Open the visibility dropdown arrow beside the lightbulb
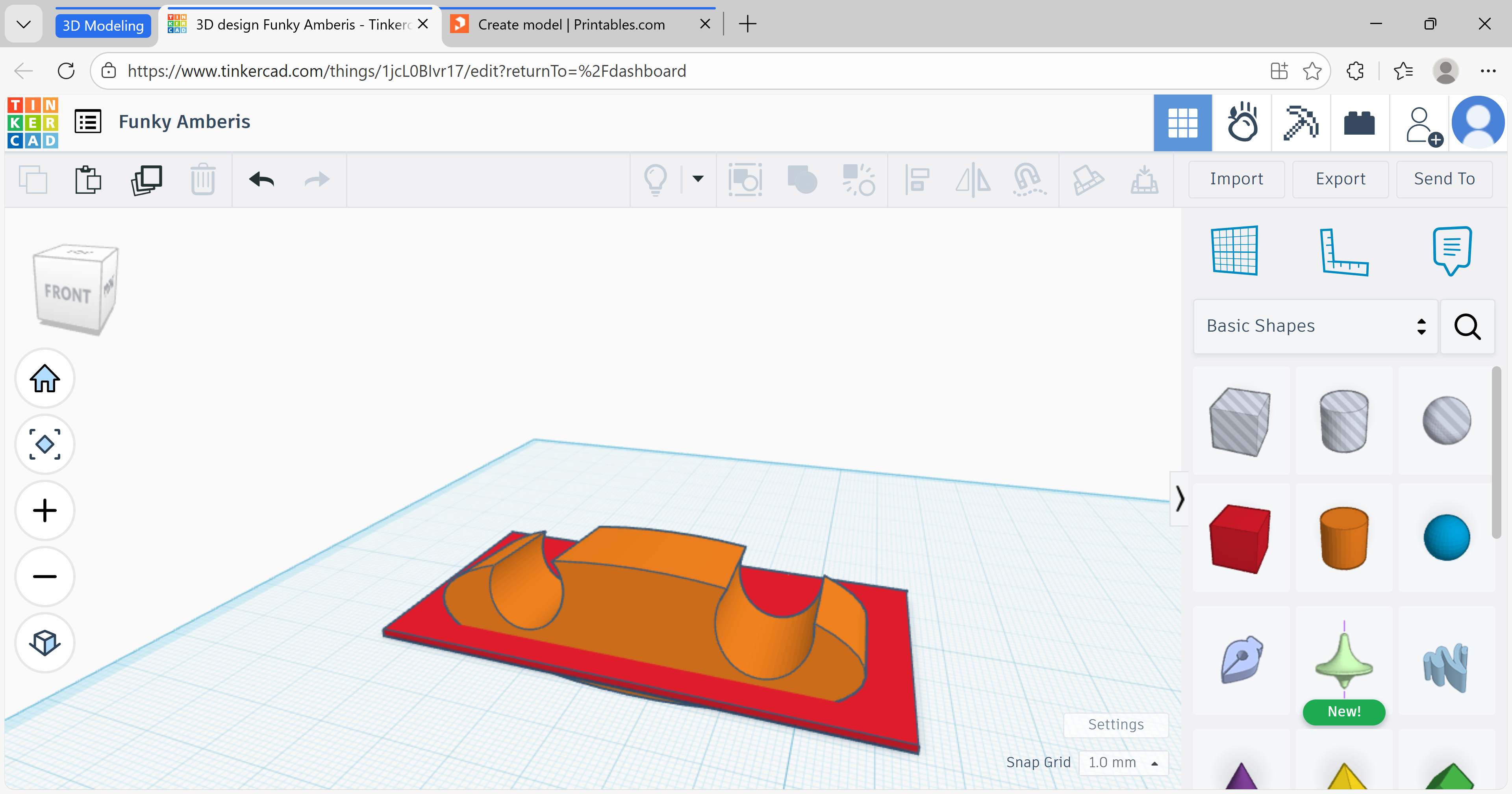This screenshot has width=1512, height=794. [698, 178]
